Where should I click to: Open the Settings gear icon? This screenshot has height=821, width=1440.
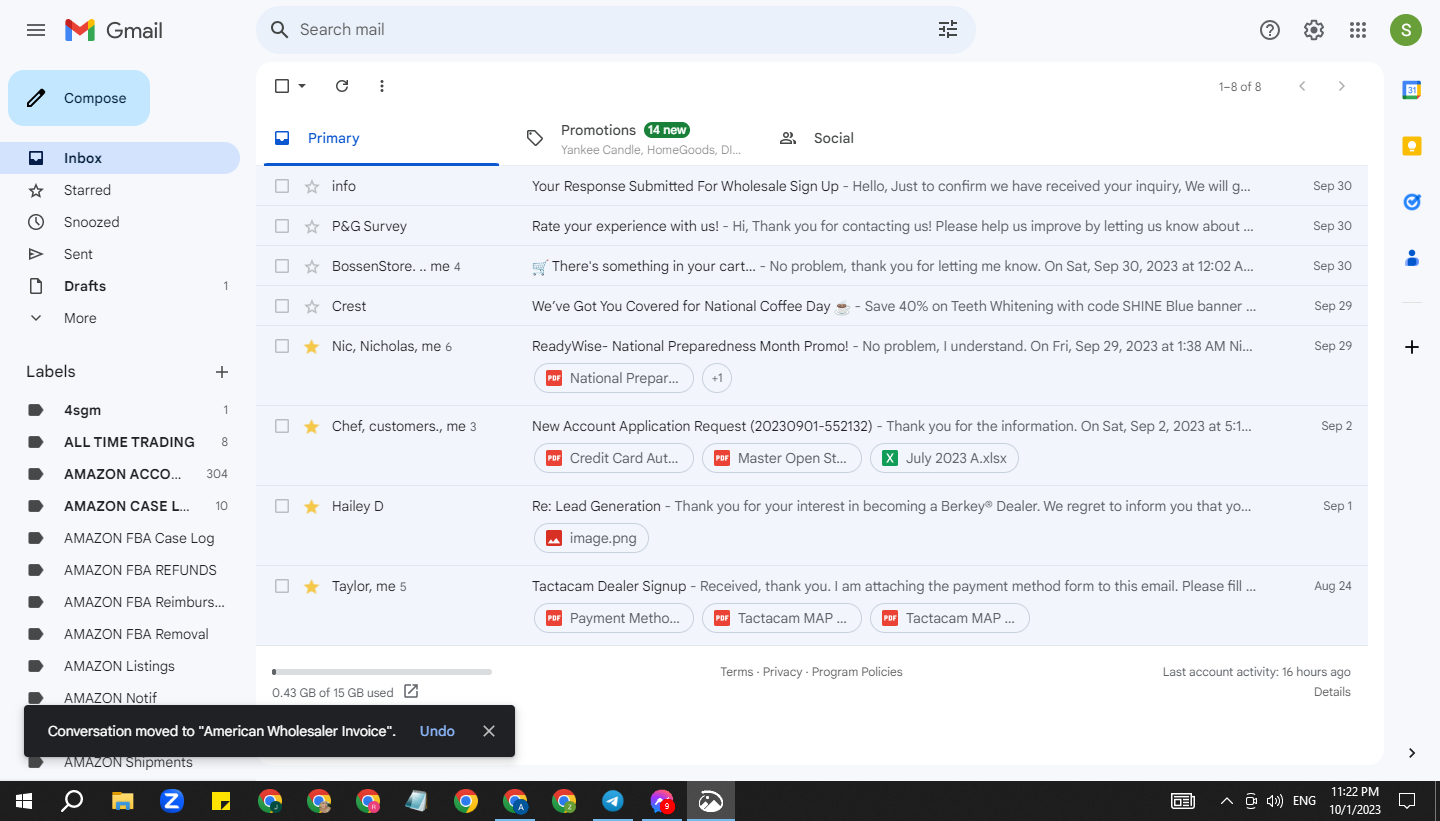(1314, 30)
